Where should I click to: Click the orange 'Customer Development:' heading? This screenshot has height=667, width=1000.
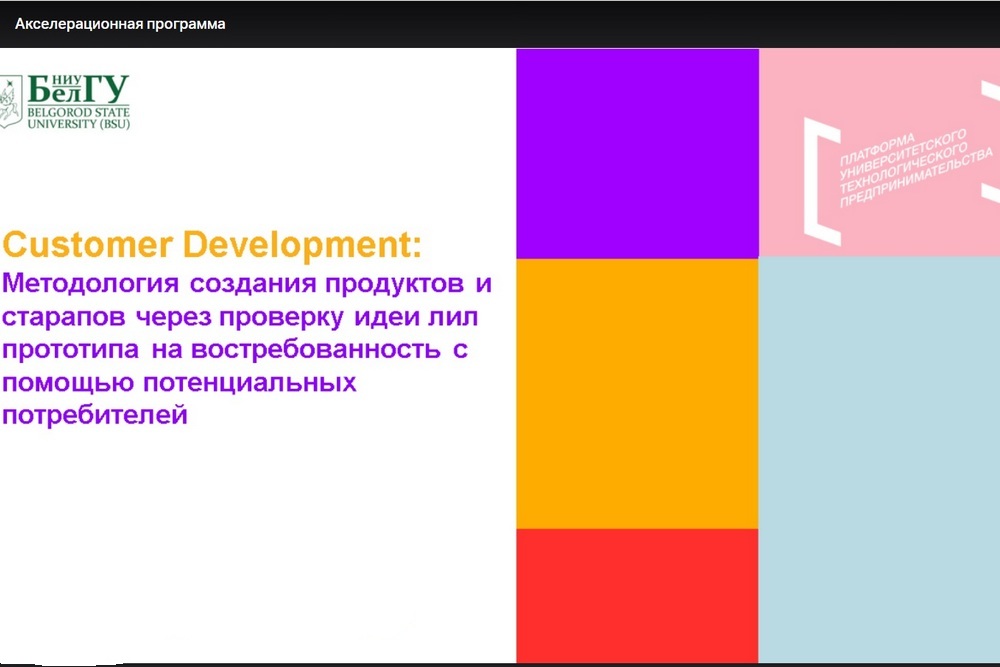click(212, 245)
